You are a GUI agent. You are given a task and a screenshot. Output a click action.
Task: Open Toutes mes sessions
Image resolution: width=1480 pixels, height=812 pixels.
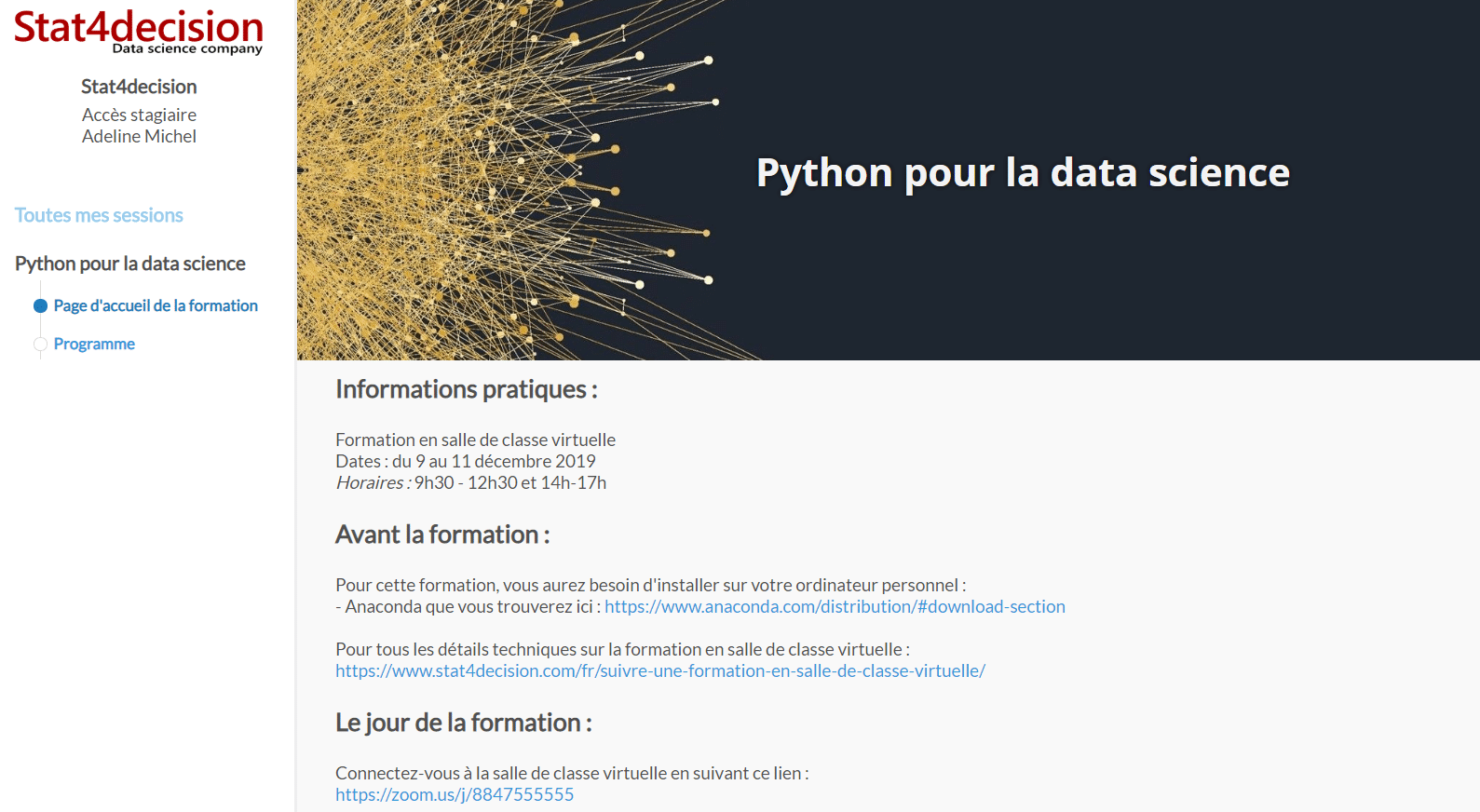point(99,215)
